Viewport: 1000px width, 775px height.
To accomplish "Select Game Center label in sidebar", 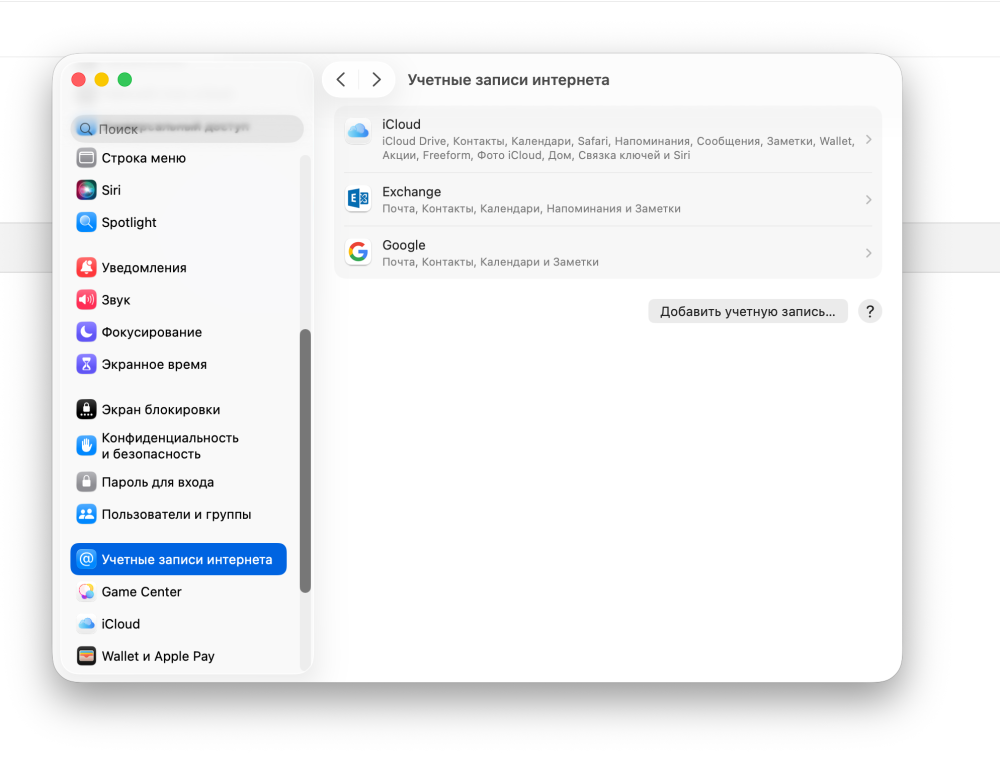I will click(x=142, y=591).
